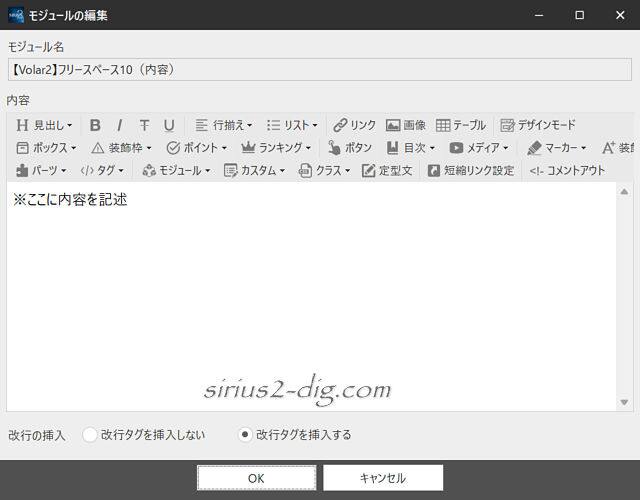This screenshot has height=500, width=640.
Task: Expand the 目次 table of contents dropdown
Action: click(411, 148)
